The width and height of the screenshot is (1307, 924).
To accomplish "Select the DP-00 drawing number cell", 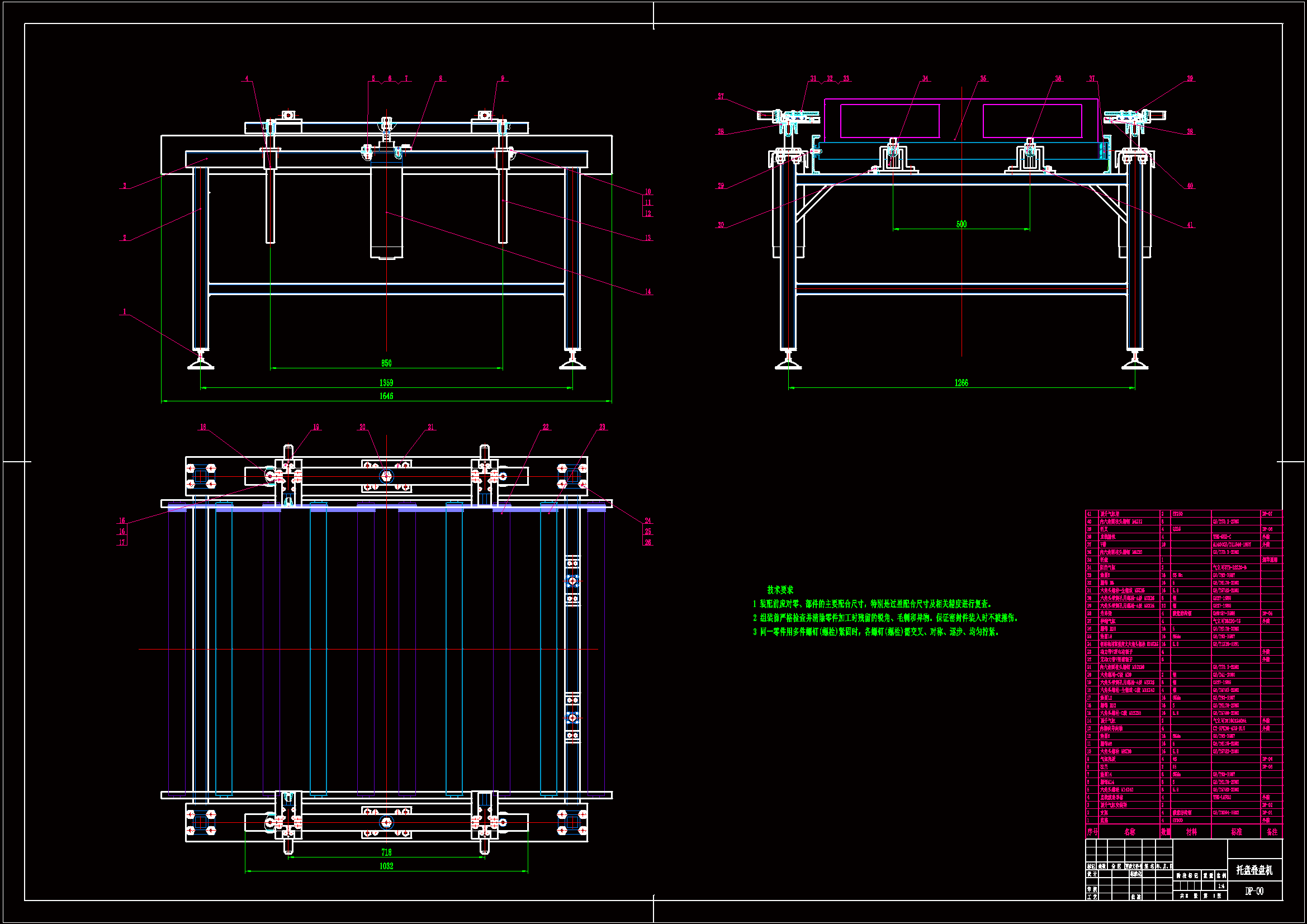I will [x=1254, y=891].
